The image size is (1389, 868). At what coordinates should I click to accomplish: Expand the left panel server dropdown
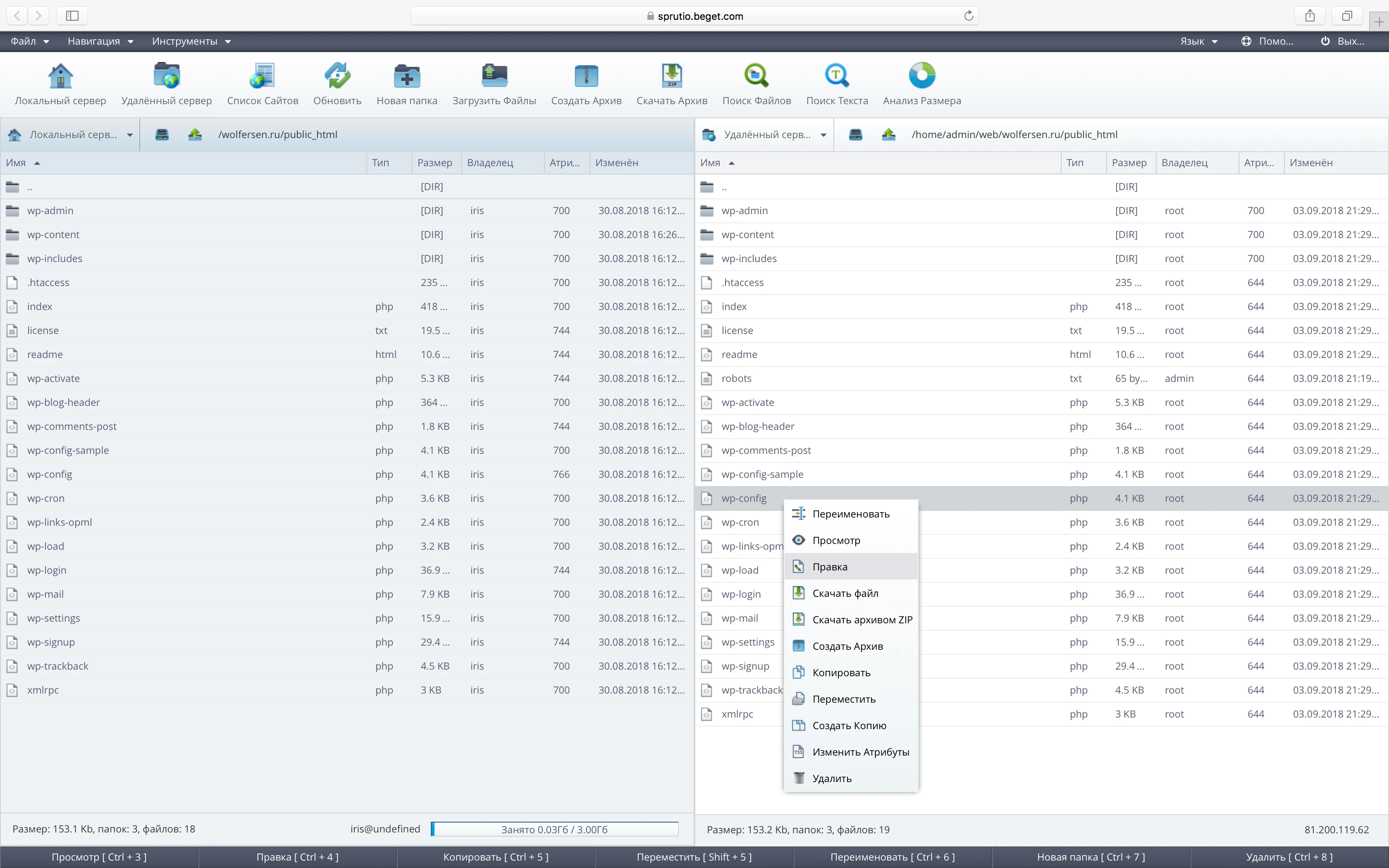130,135
